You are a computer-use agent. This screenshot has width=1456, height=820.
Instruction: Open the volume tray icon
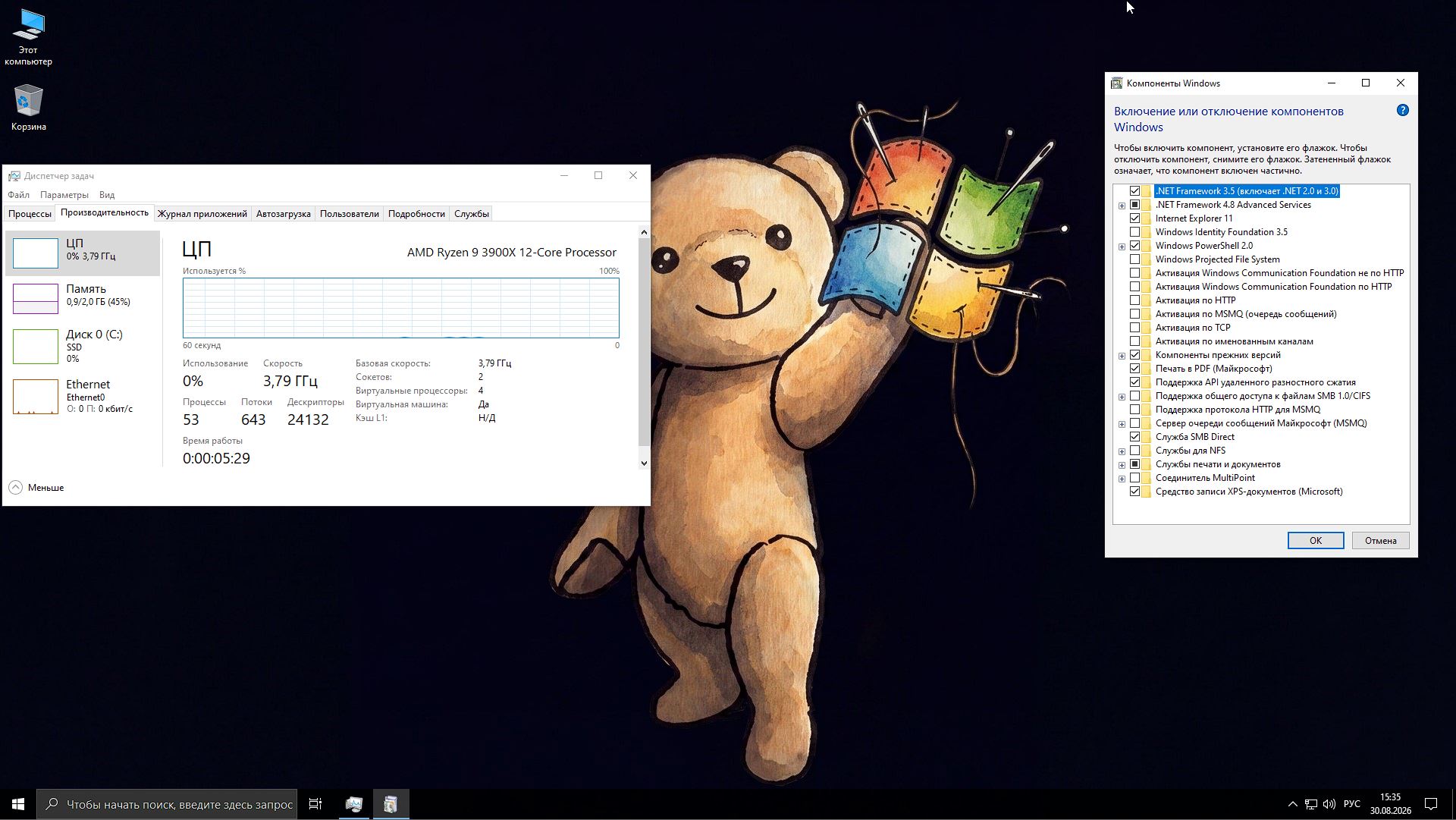point(1329,804)
